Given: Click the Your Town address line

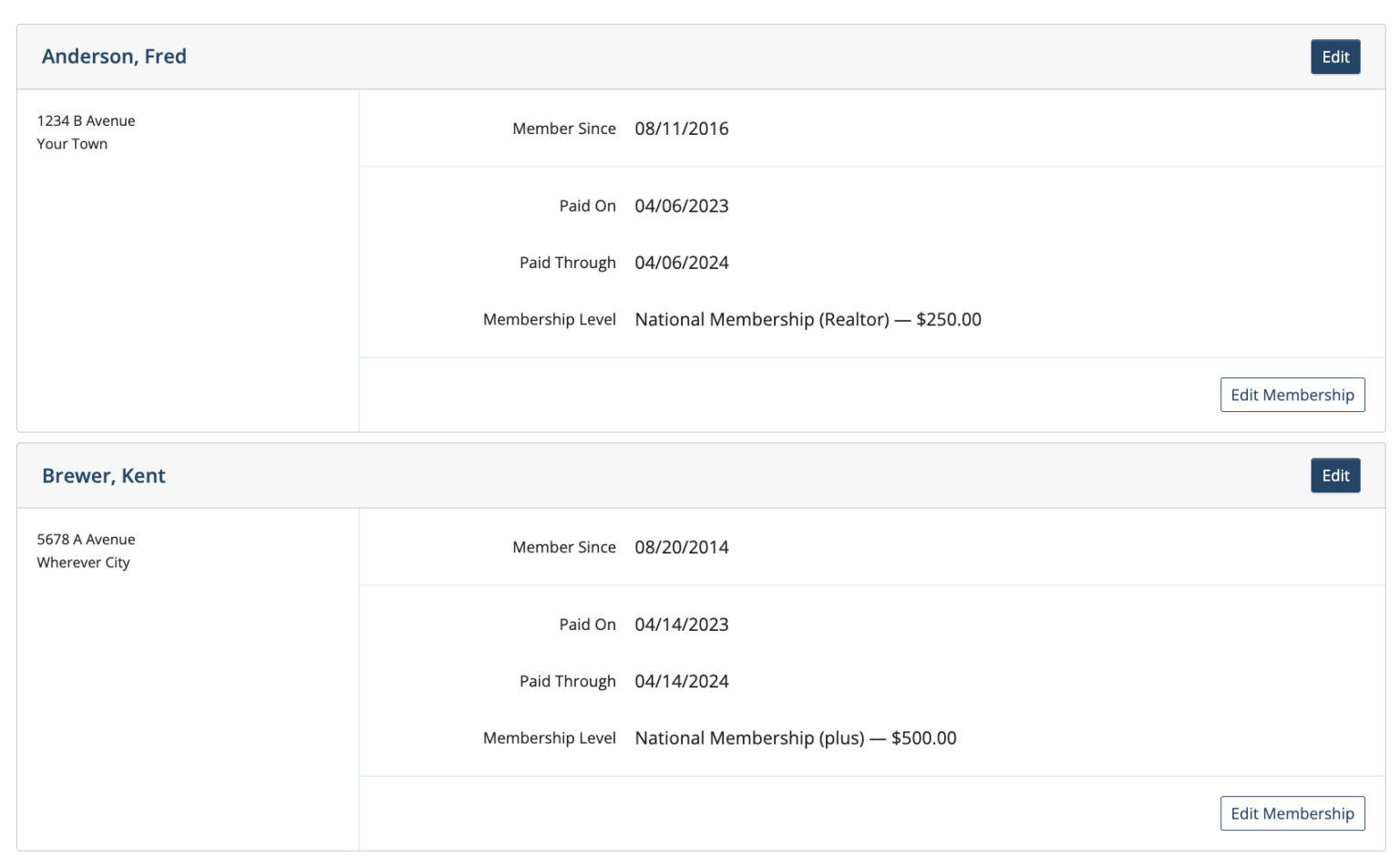Looking at the screenshot, I should pos(72,143).
